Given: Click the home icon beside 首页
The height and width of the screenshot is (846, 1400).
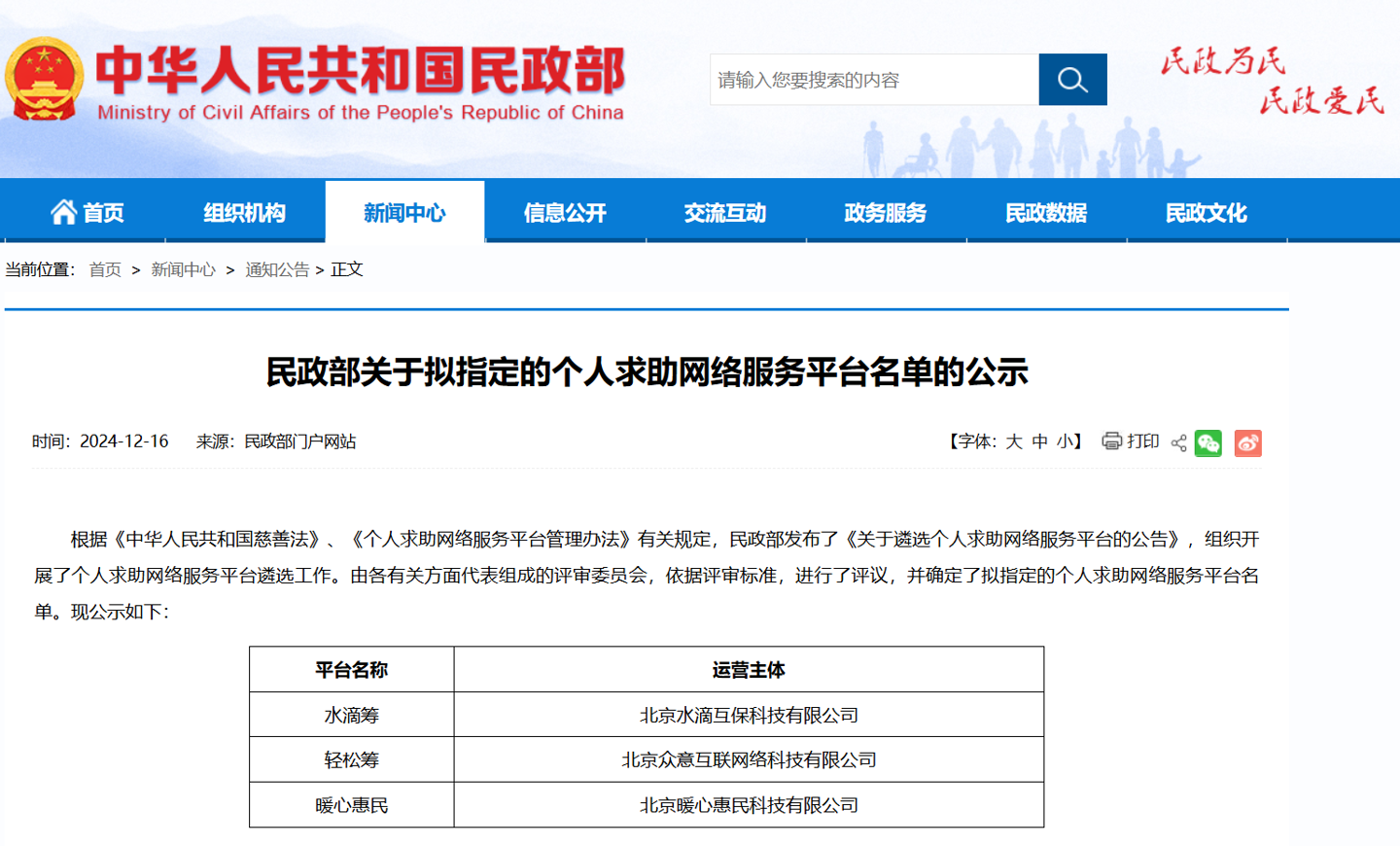Looking at the screenshot, I should [x=65, y=212].
